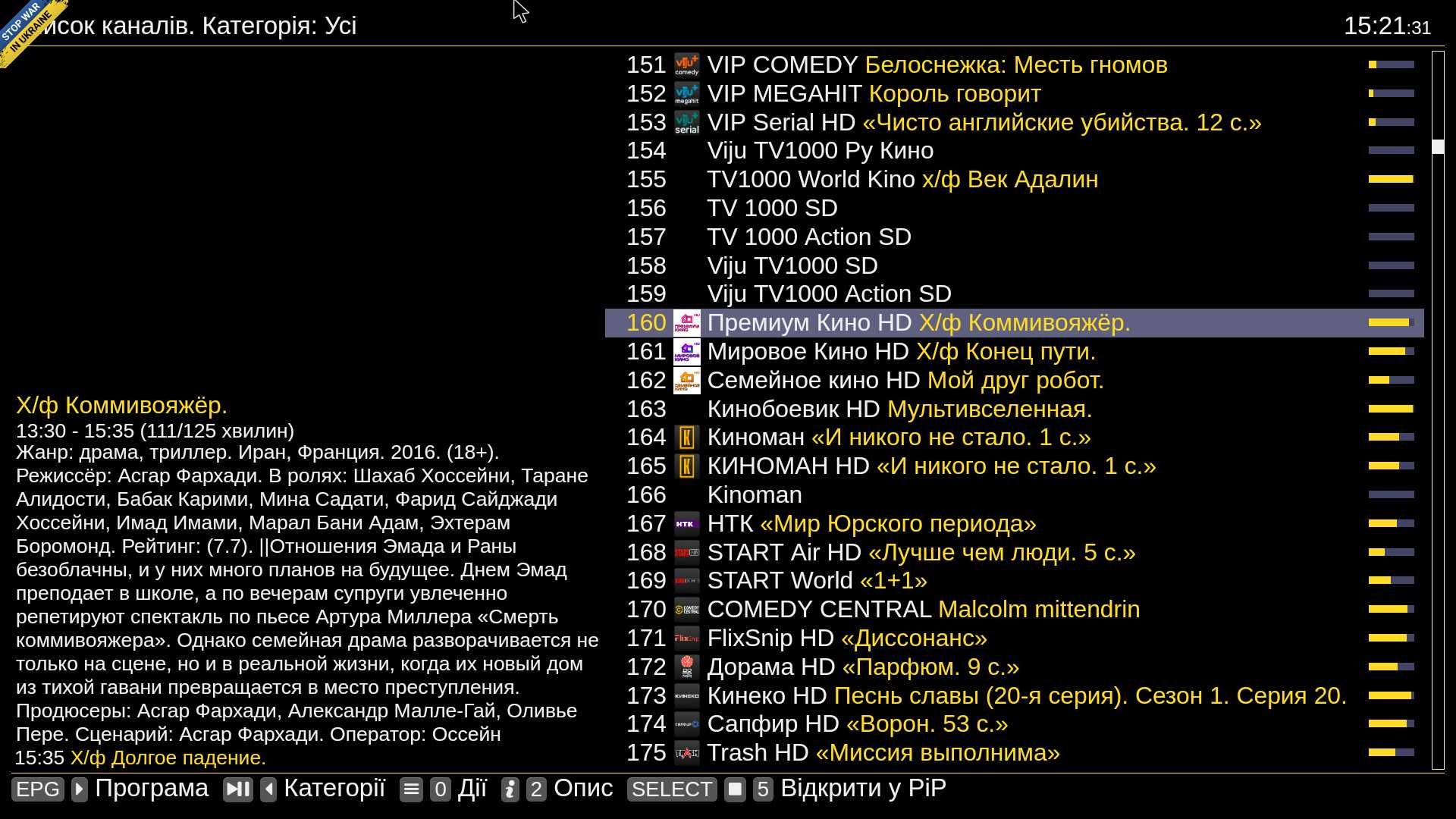Image resolution: width=1456 pixels, height=819 pixels.
Task: Click the Дорама HD channel logo
Action: 687,667
